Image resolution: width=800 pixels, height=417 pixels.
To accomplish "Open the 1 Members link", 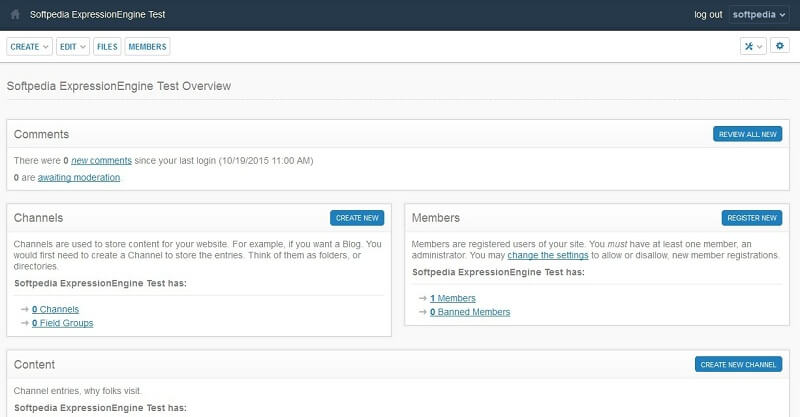I will pos(453,298).
